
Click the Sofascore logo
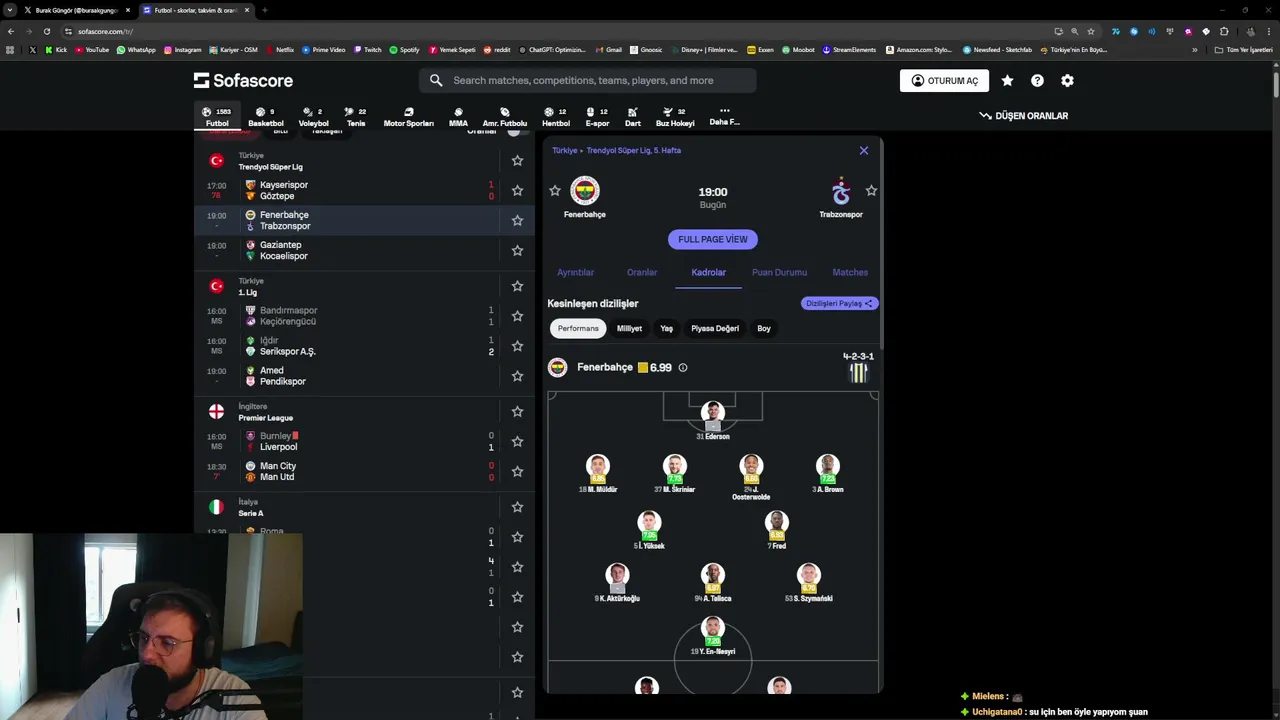(243, 80)
